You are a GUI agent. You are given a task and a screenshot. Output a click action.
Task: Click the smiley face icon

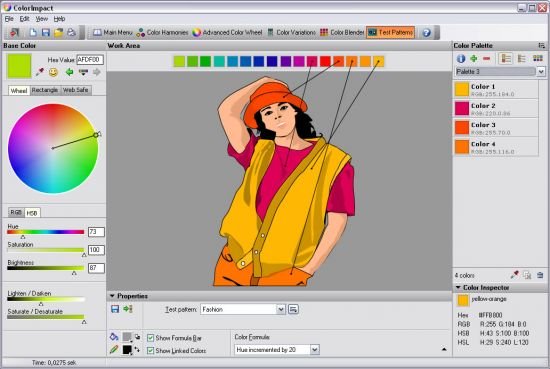53,72
